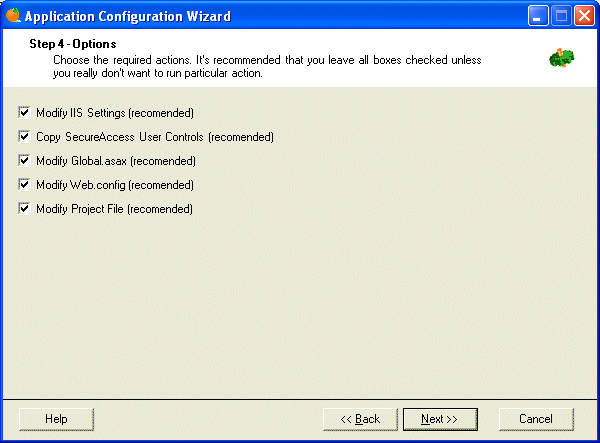Disable Modify Project File checkbox
Image resolution: width=600 pixels, height=443 pixels.
click(24, 209)
